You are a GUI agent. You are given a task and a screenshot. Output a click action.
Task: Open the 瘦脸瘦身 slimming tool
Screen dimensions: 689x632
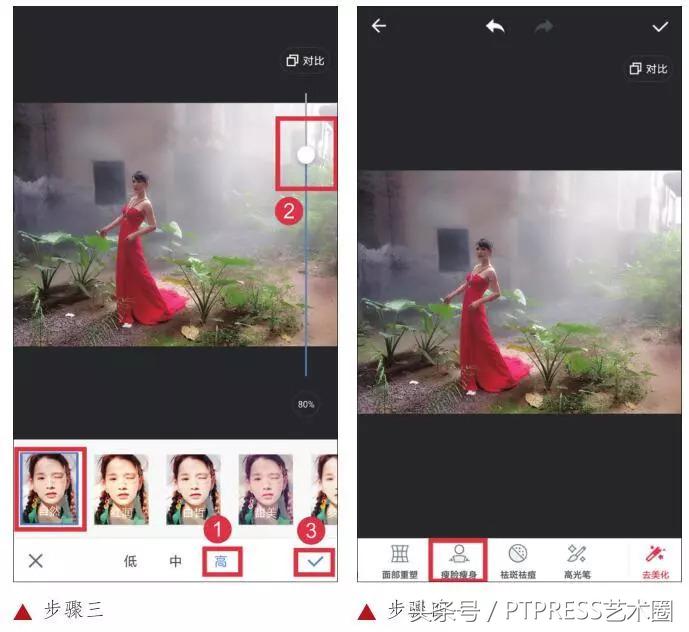coord(459,561)
